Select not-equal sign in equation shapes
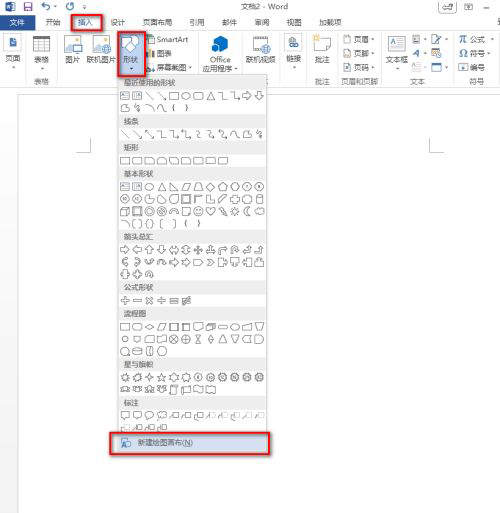The height and width of the screenshot is (513, 500). (x=186, y=300)
